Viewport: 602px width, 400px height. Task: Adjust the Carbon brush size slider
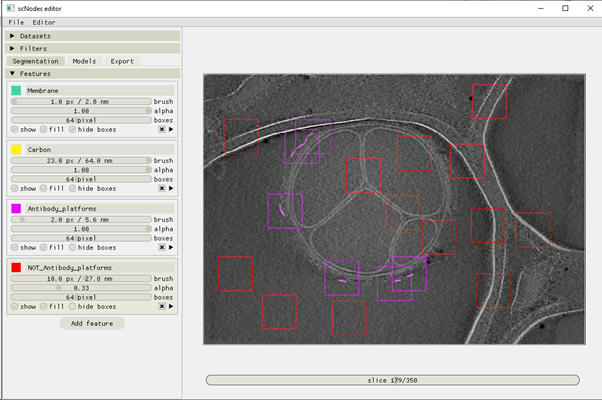(x=81, y=160)
